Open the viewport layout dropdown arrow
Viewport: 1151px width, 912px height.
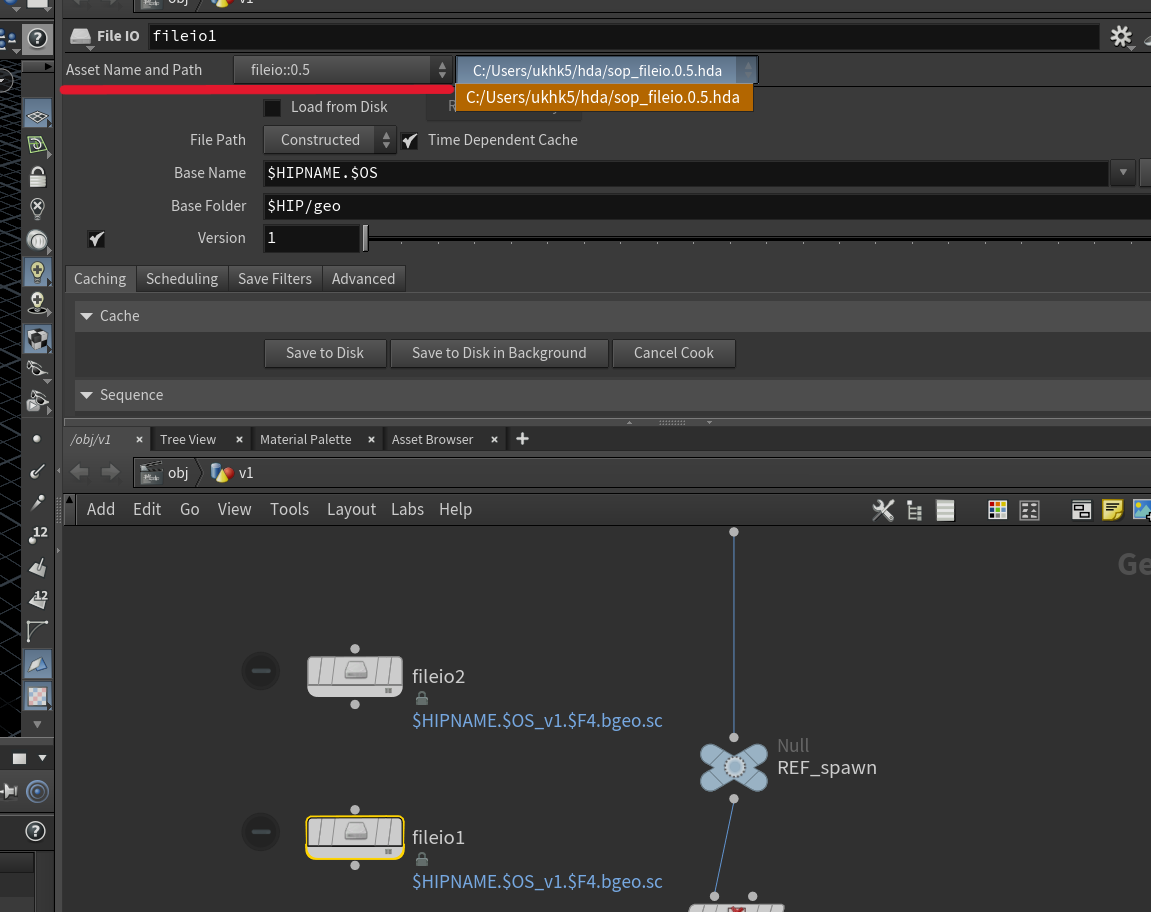pyautogui.click(x=43, y=758)
